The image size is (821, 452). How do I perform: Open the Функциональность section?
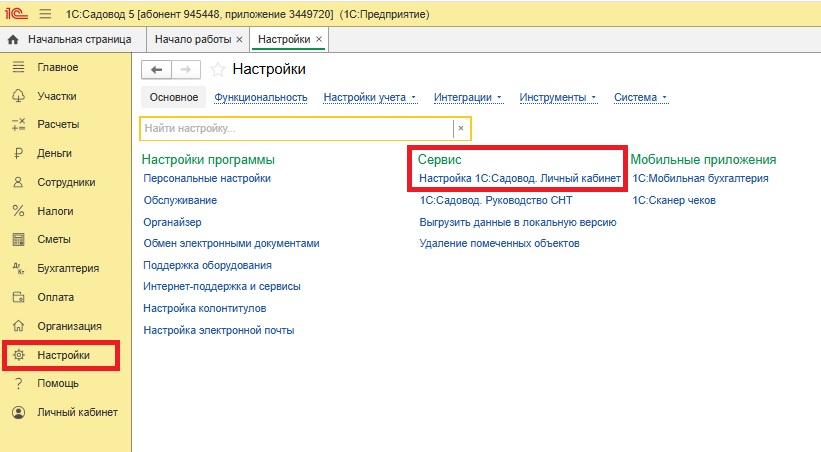pyautogui.click(x=261, y=97)
